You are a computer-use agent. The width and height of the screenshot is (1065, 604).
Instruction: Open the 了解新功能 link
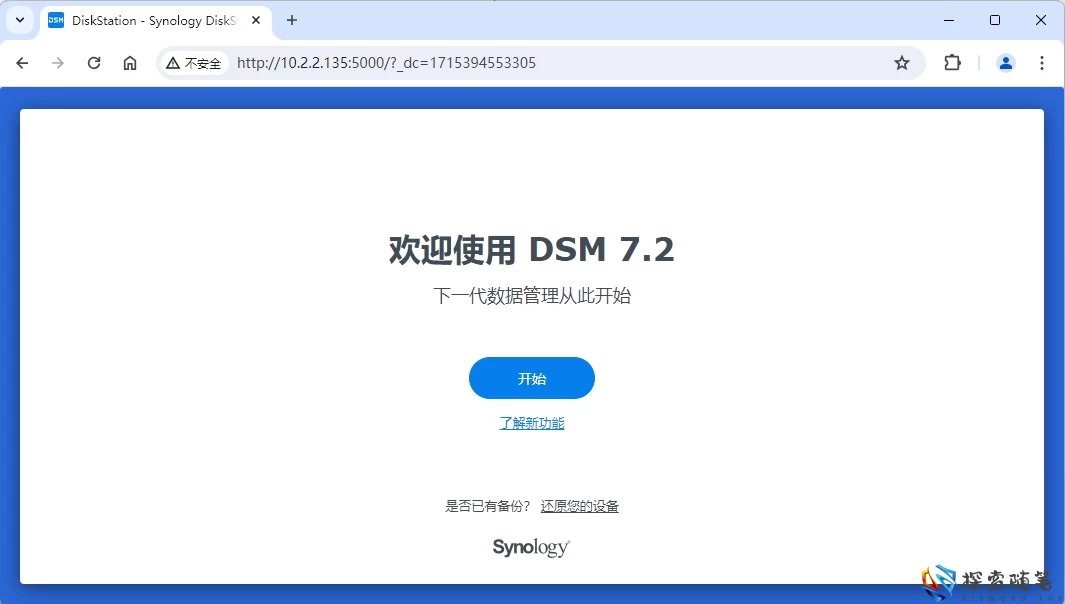point(531,422)
